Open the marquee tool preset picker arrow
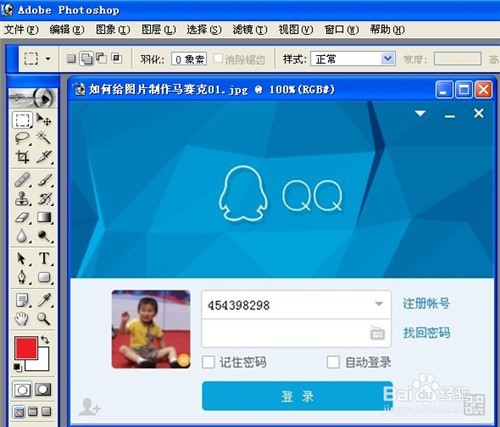 click(48, 59)
